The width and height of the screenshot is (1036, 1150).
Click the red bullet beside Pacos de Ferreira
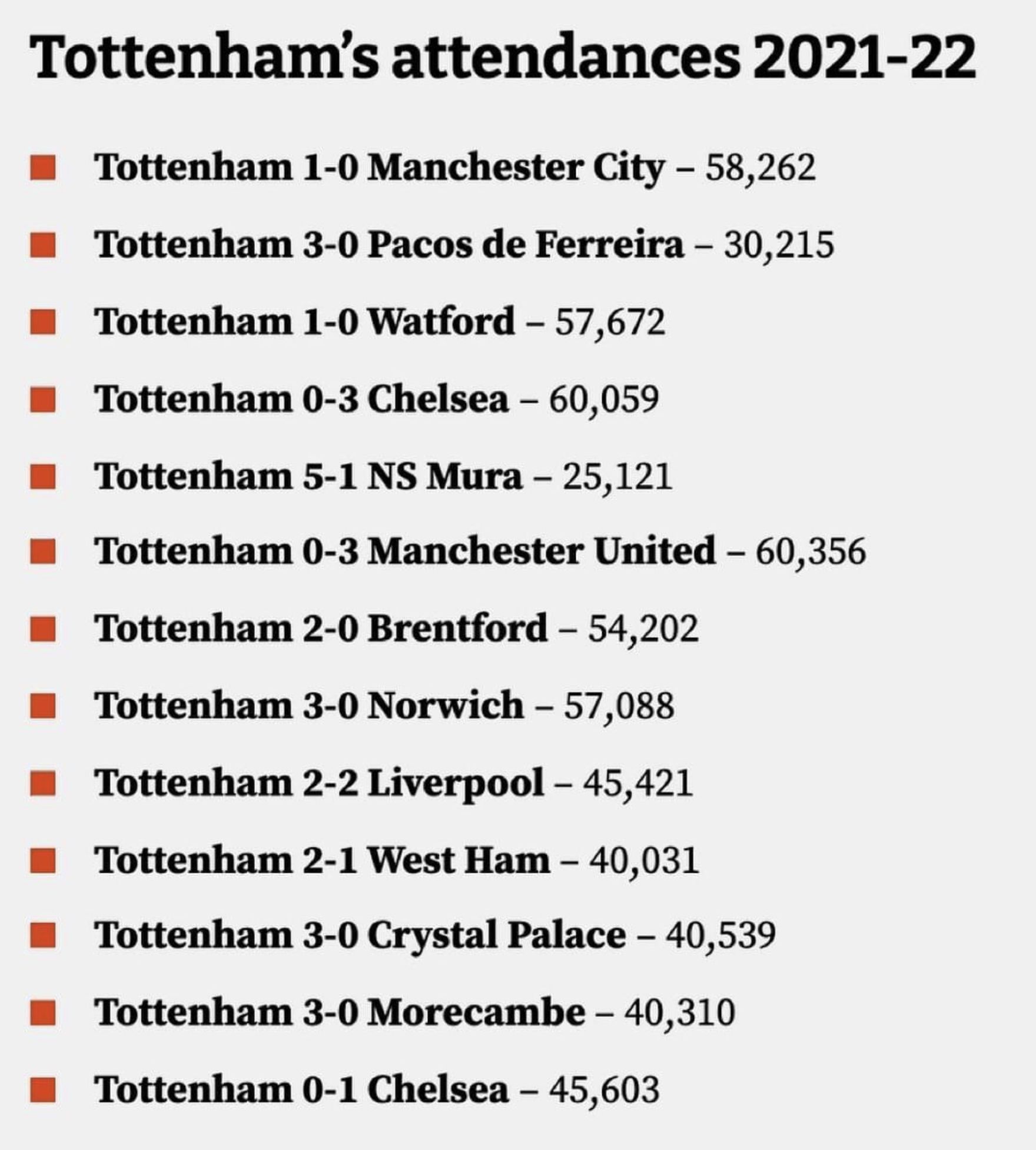[43, 245]
